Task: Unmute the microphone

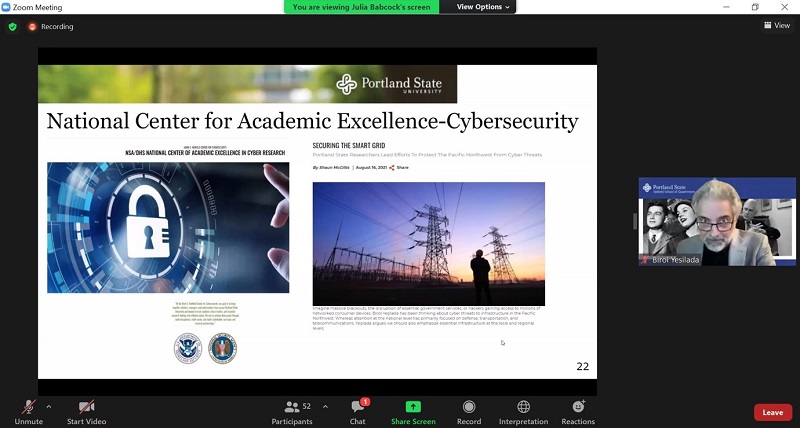Action: pos(29,412)
